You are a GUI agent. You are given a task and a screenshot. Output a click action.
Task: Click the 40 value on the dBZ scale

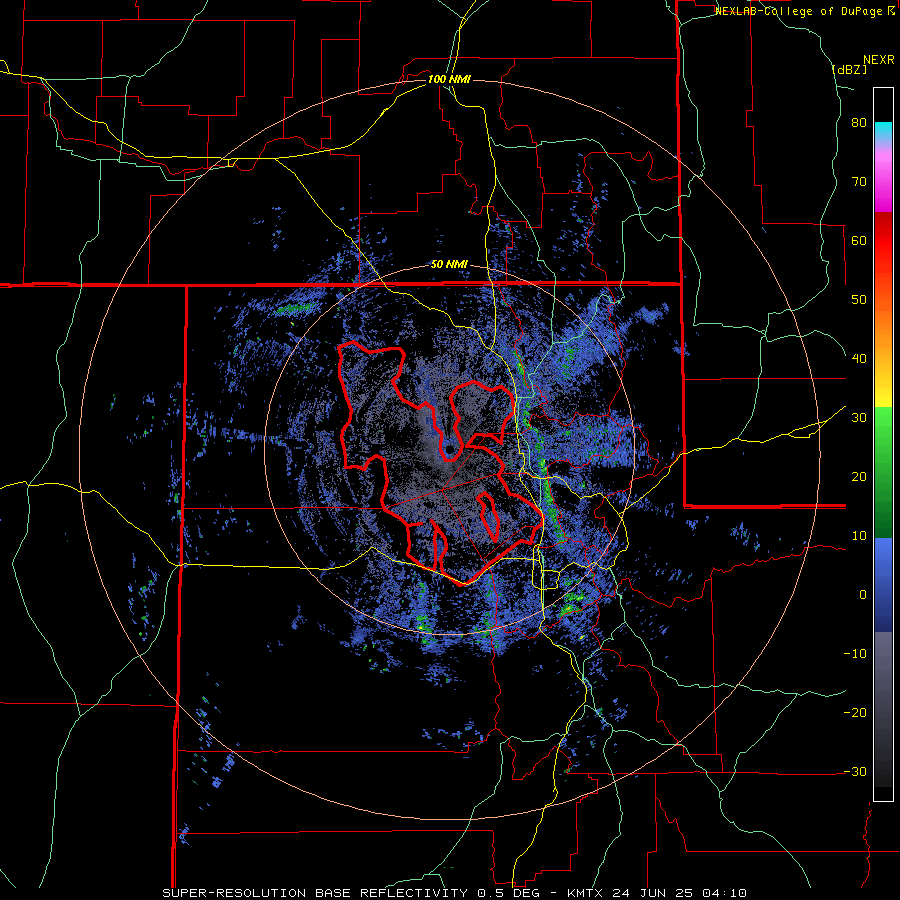[x=859, y=359]
